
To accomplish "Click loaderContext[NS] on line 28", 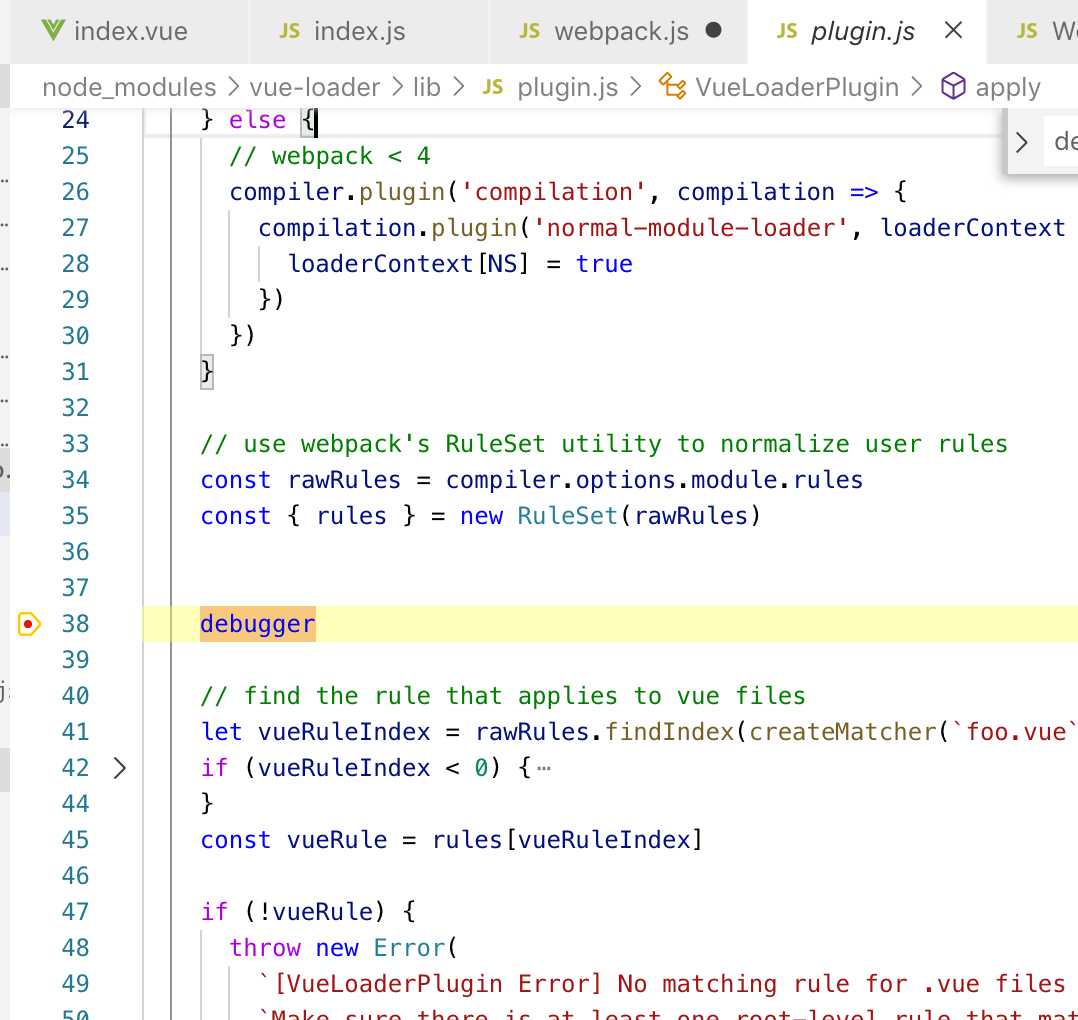I will click(408, 264).
